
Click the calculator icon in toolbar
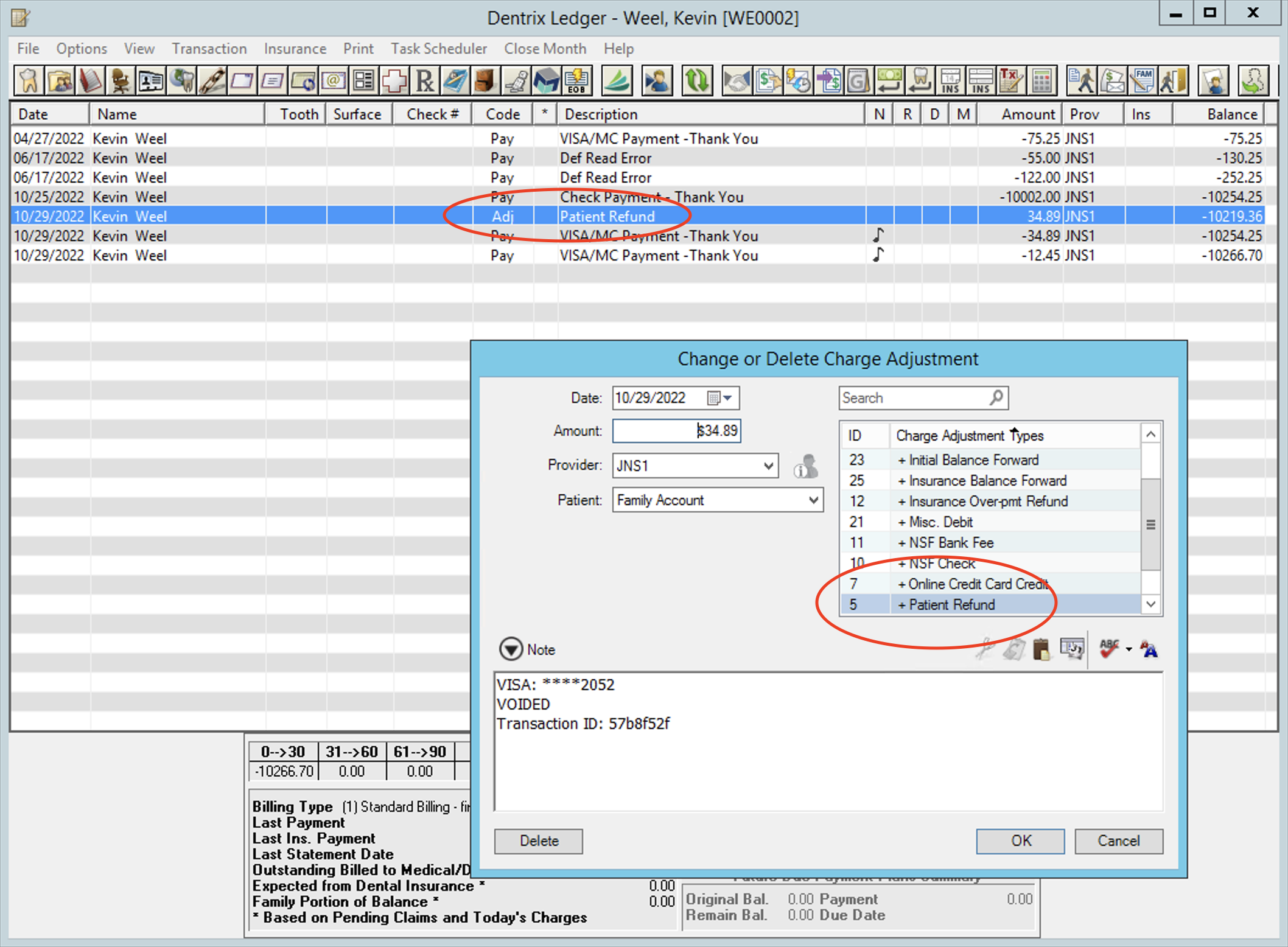pyautogui.click(x=1041, y=81)
